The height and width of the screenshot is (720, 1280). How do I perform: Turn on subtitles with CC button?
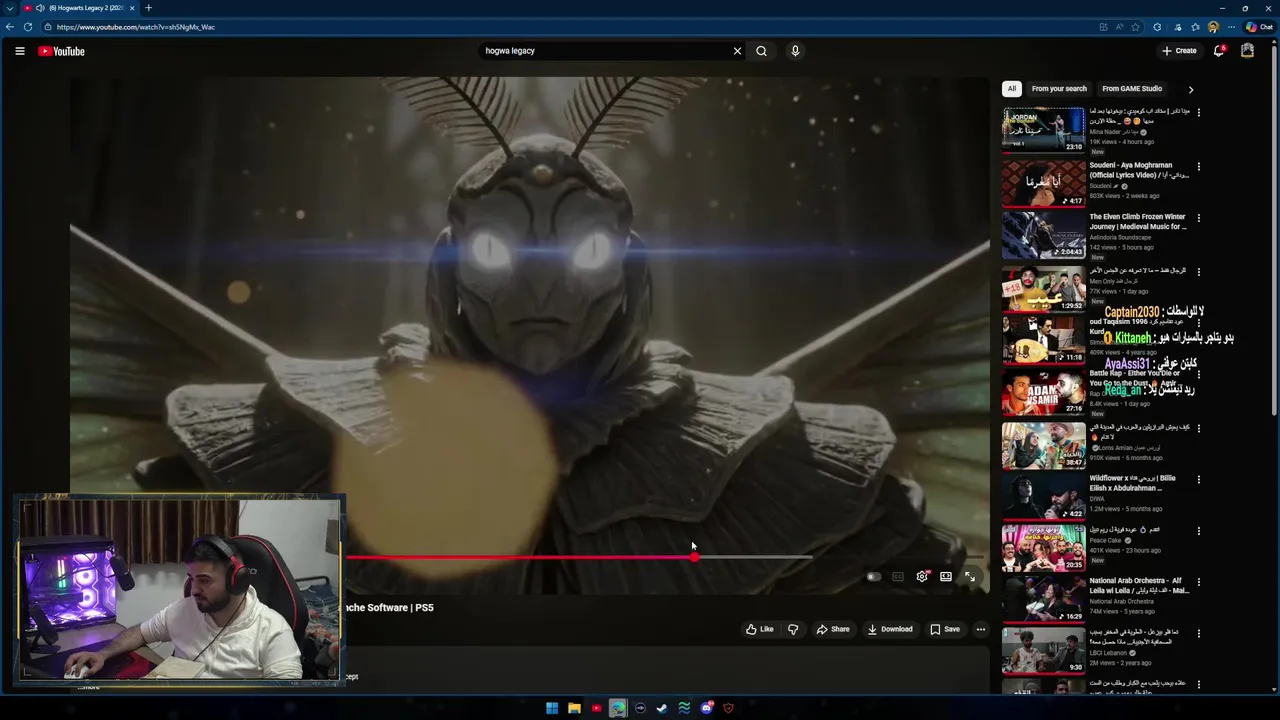898,577
